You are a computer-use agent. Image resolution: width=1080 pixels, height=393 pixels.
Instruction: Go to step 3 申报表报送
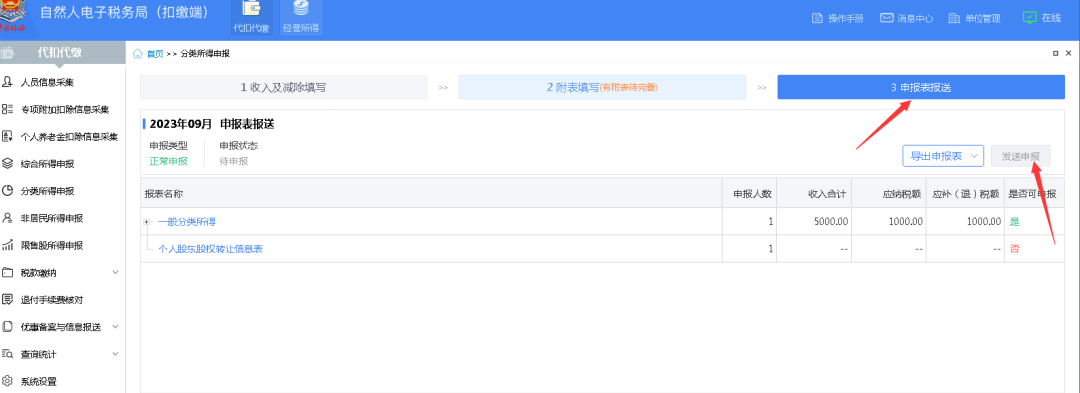921,87
